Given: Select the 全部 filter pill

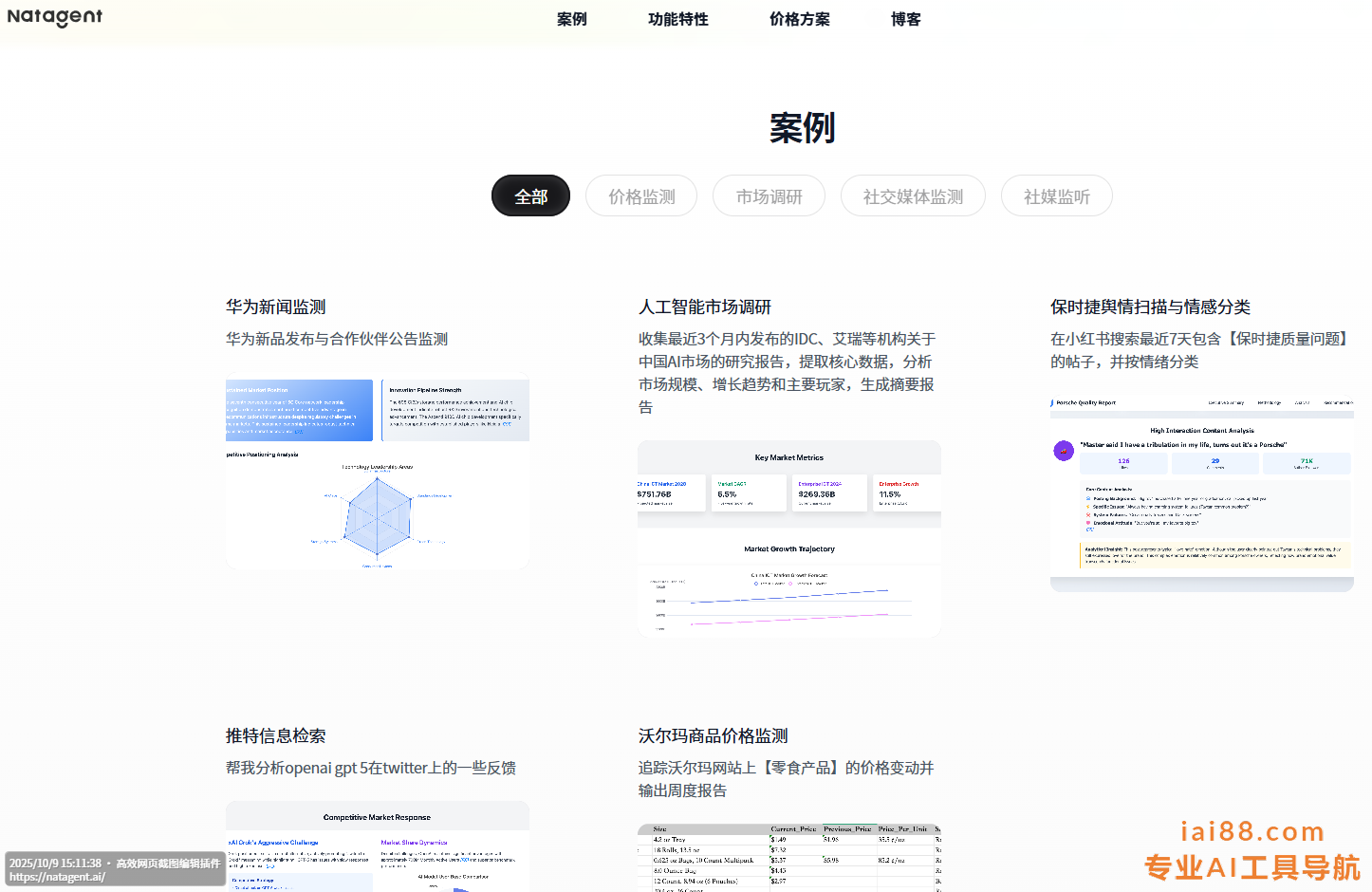Looking at the screenshot, I should click(x=530, y=196).
